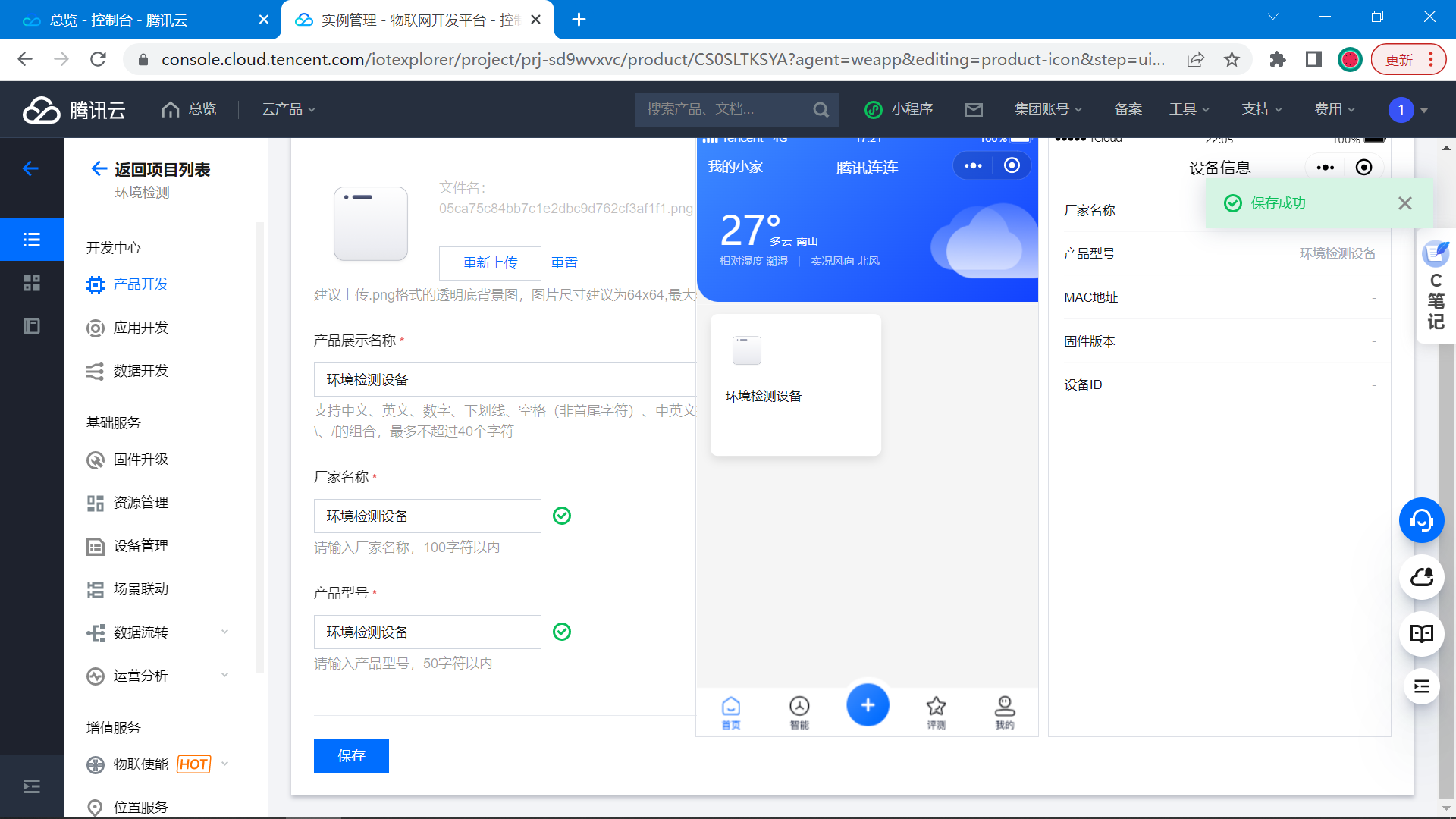
Task: Click the 保存 button
Action: pyautogui.click(x=351, y=755)
